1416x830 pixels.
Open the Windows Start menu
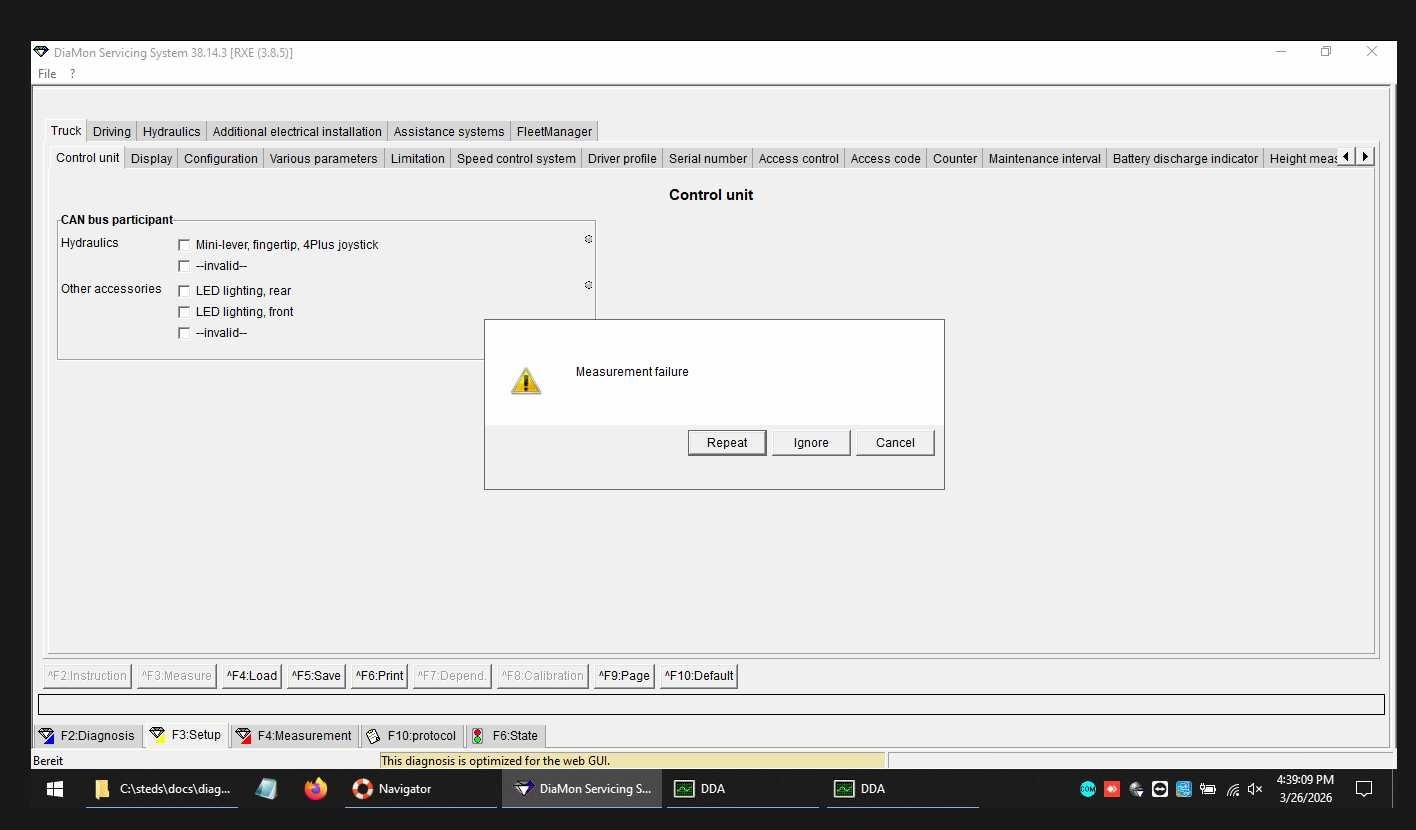tap(55, 789)
